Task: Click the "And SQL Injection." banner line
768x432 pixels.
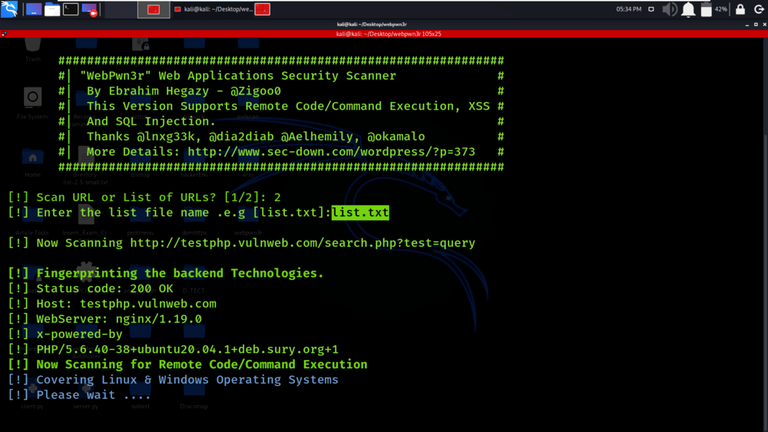Action: [x=151, y=121]
